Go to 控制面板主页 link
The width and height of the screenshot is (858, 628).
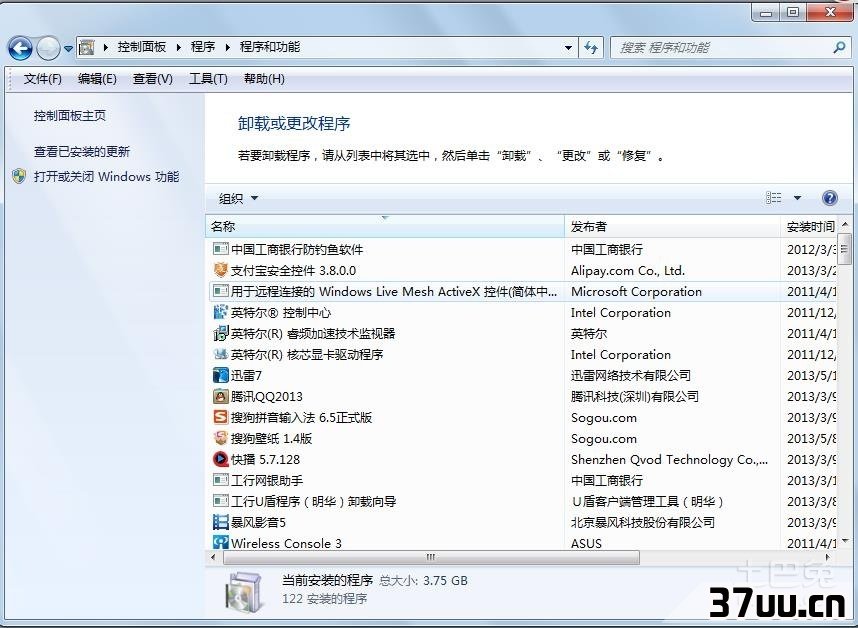[x=69, y=115]
